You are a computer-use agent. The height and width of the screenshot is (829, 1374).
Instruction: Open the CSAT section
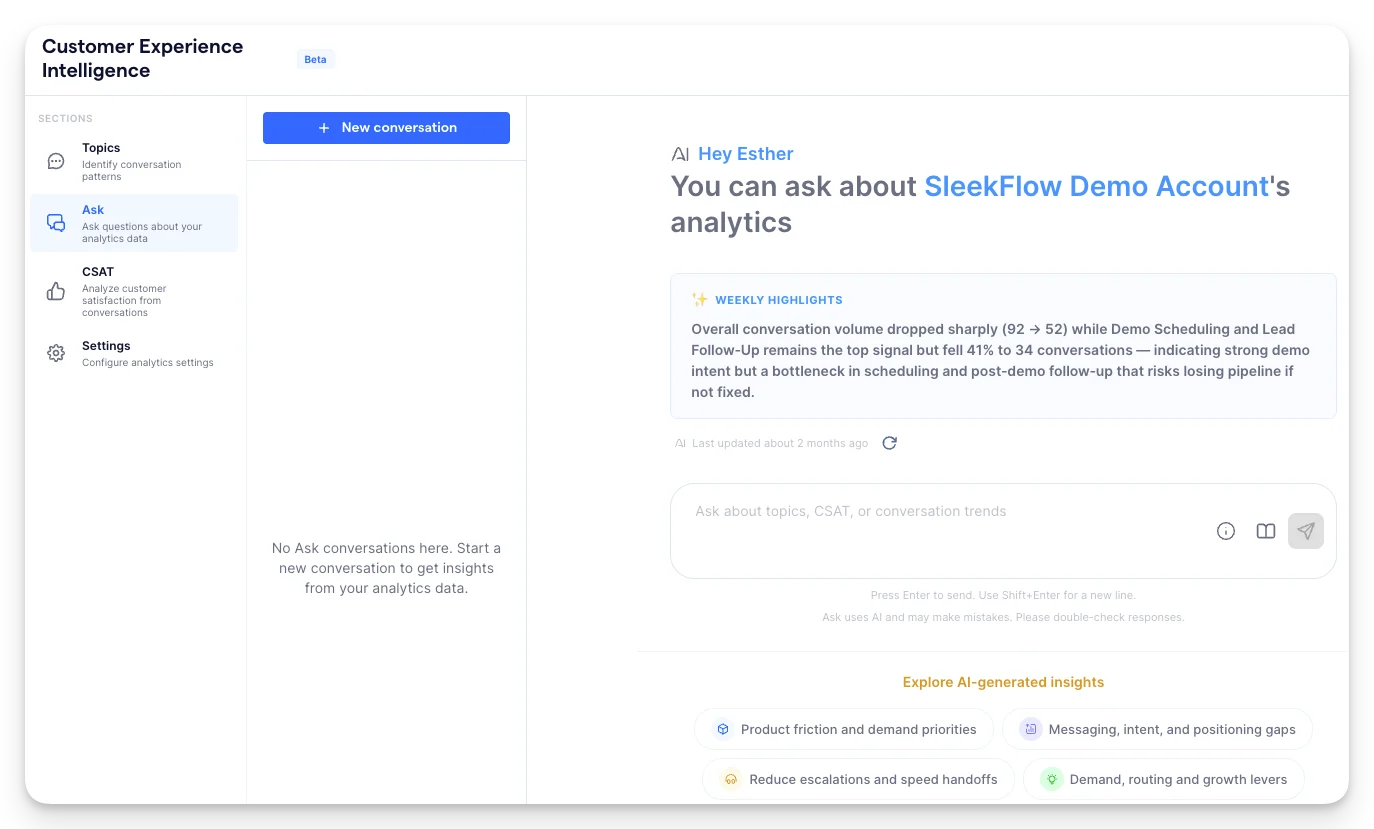point(134,291)
